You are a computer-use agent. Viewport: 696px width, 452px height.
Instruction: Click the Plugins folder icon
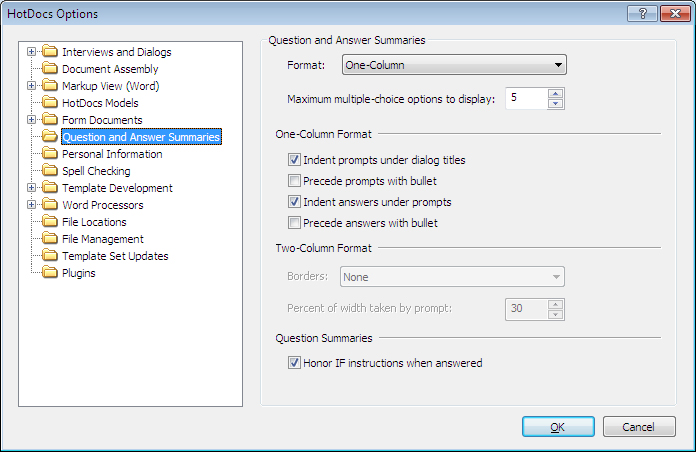(49, 273)
